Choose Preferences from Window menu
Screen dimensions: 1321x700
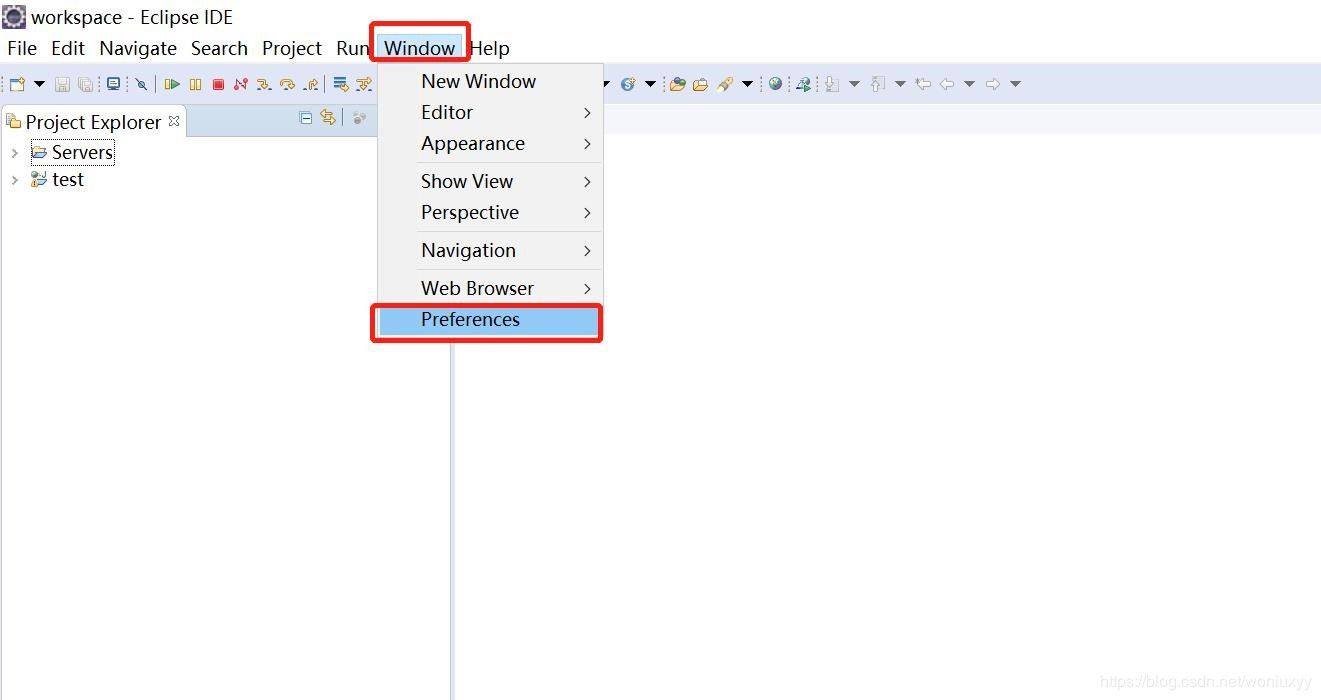pyautogui.click(x=489, y=320)
